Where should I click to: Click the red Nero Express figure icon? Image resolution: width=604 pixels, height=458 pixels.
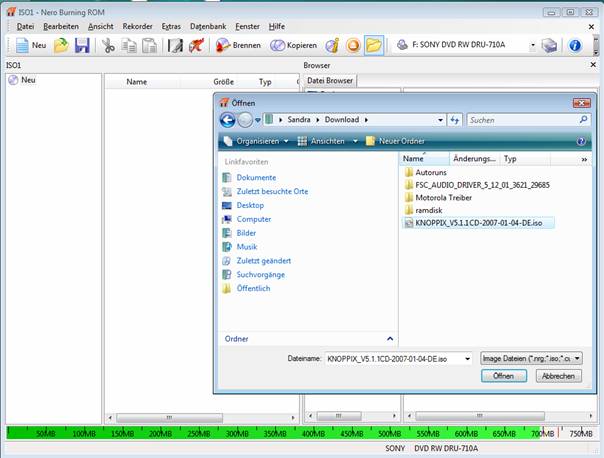(196, 45)
